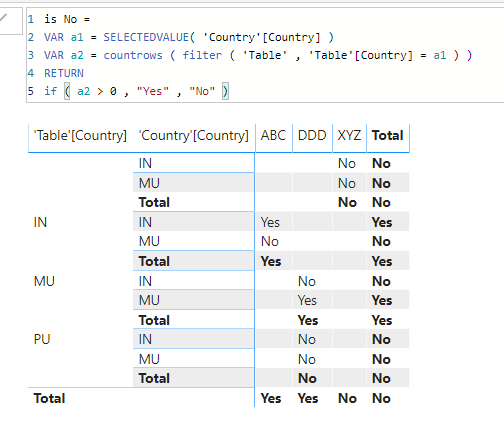Click the ABC column header
The image size is (504, 427).
[273, 136]
